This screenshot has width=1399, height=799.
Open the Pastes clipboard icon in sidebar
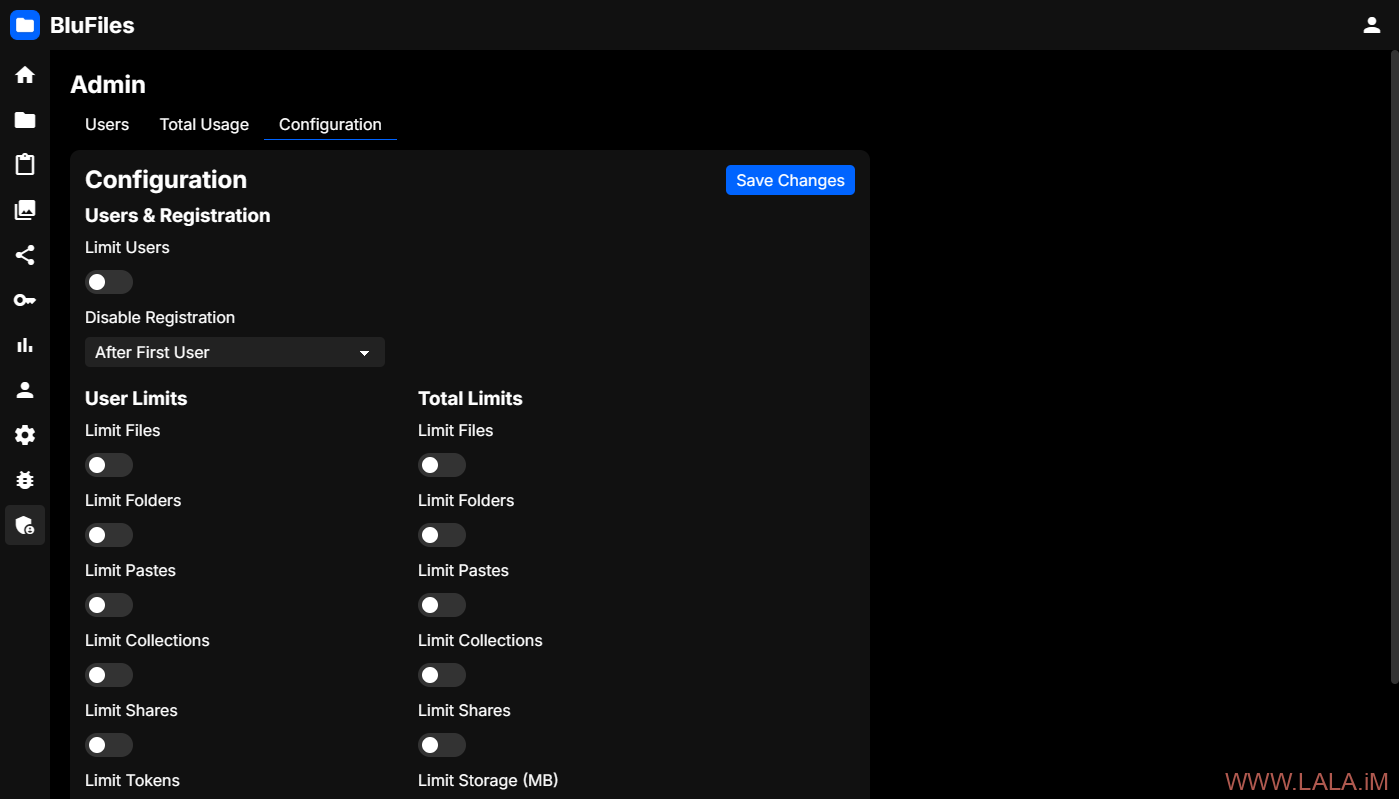(x=25, y=165)
